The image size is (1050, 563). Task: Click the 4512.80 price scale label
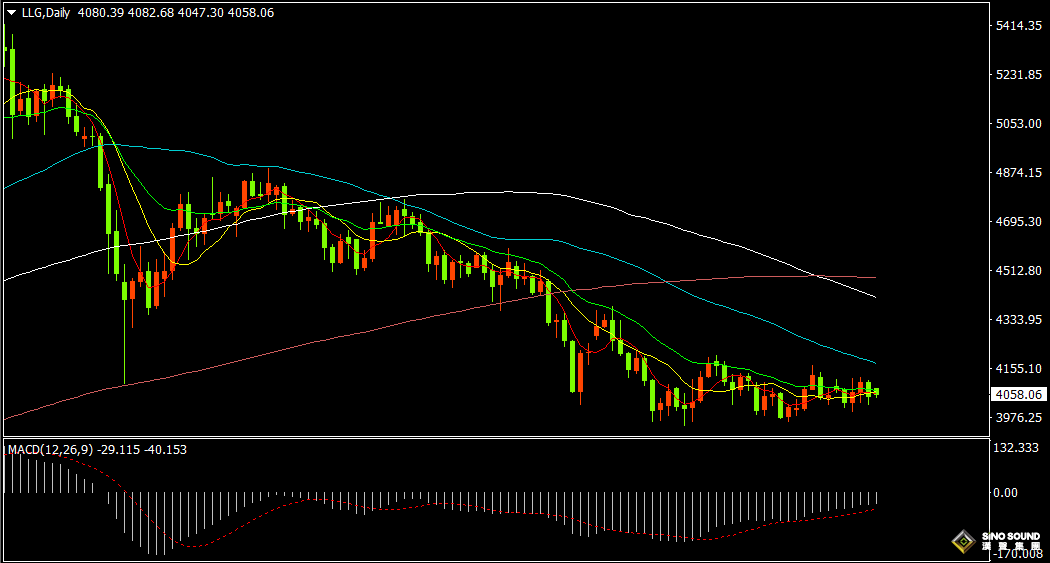click(1019, 270)
